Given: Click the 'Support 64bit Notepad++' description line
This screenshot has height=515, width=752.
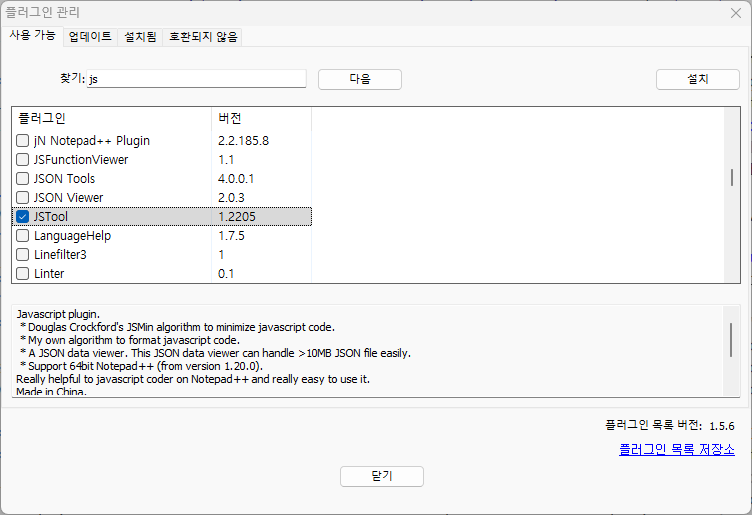Looking at the screenshot, I should click(141, 366).
